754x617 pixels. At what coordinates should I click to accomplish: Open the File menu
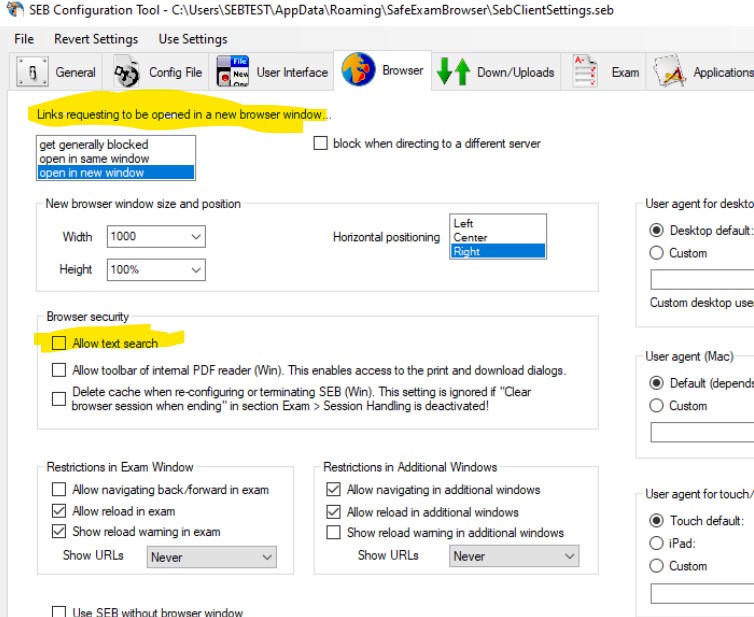click(x=24, y=39)
